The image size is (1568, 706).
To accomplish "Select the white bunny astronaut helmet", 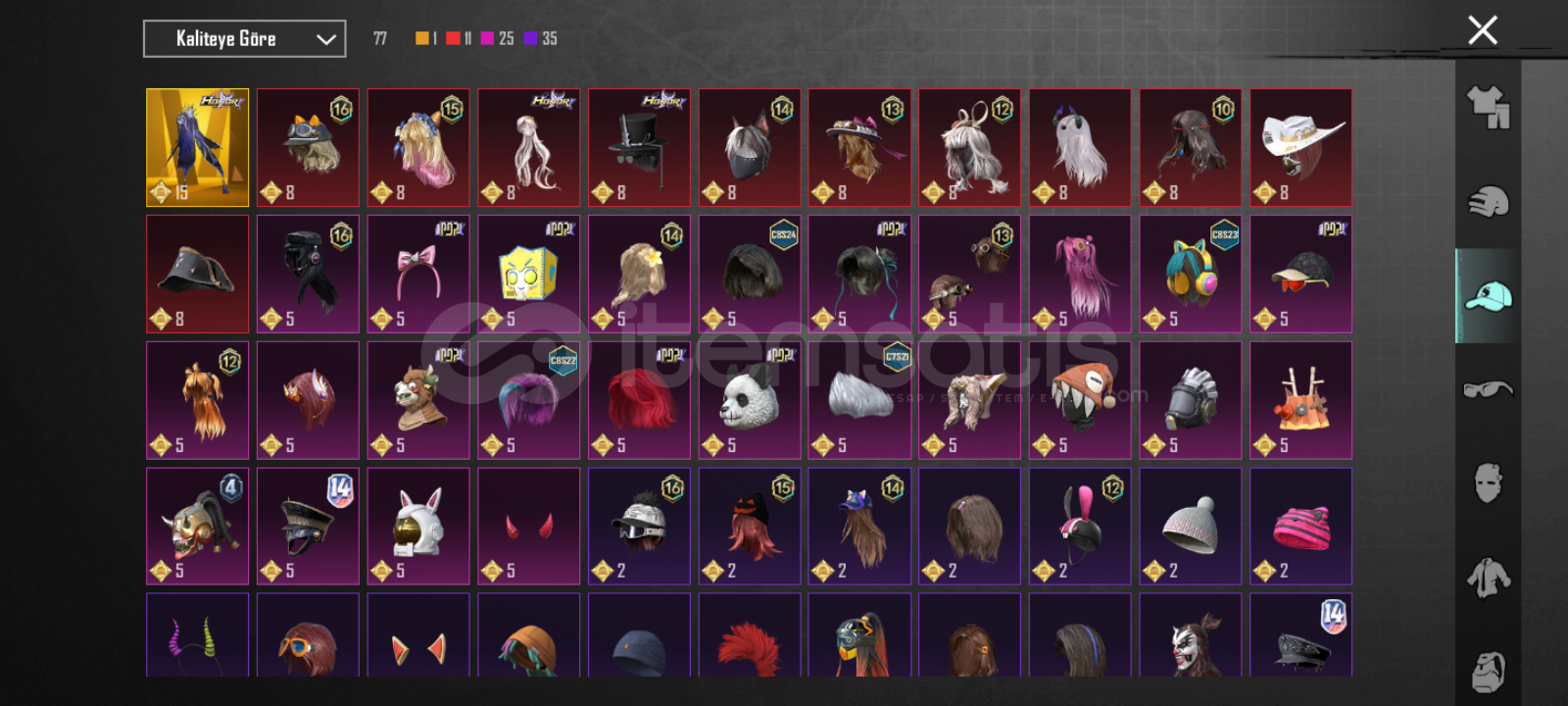I will point(418,527).
